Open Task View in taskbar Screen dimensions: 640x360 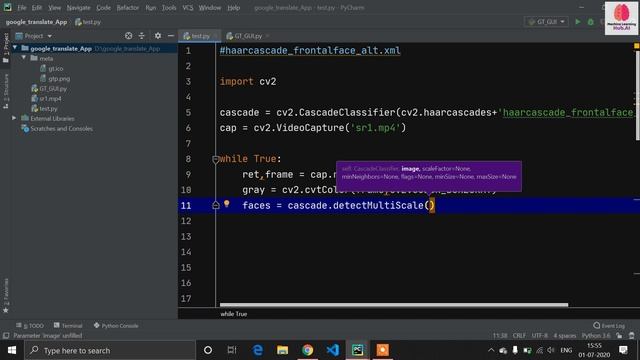point(232,350)
